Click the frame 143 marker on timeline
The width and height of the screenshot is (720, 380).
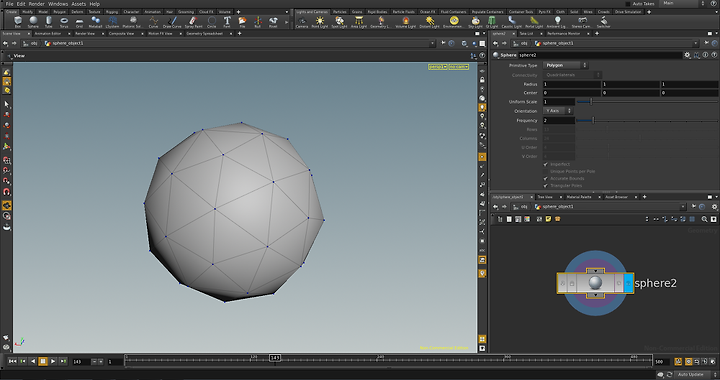click(275, 358)
